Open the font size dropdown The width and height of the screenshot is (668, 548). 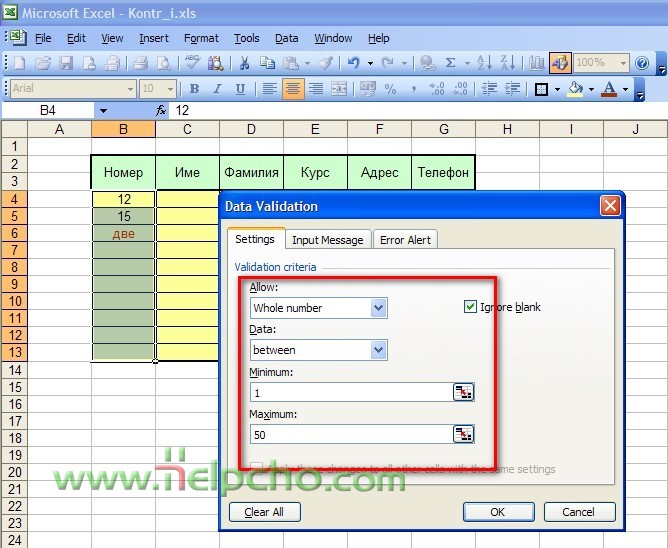pyautogui.click(x=171, y=89)
